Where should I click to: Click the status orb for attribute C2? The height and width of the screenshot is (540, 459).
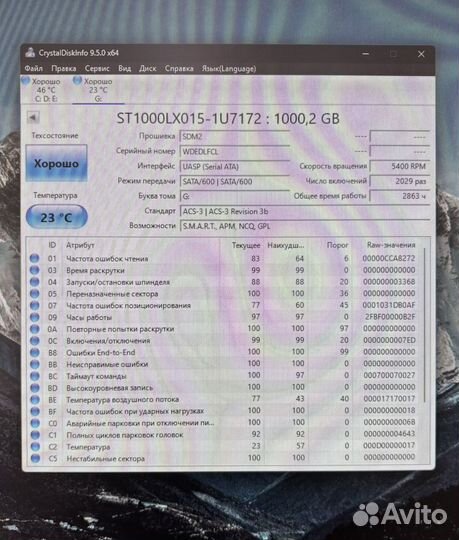coord(34,447)
